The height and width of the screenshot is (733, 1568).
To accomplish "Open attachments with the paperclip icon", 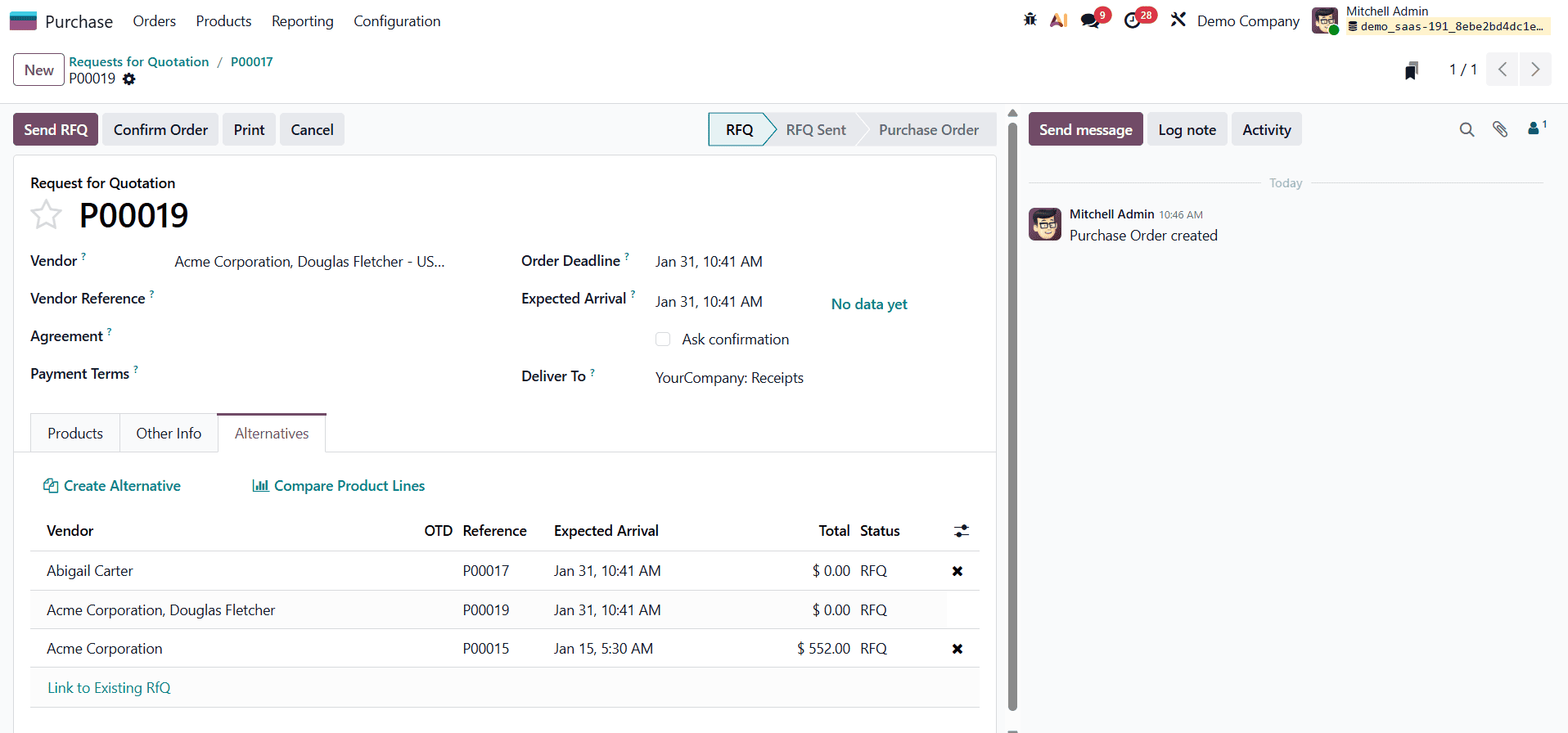I will (x=1500, y=129).
